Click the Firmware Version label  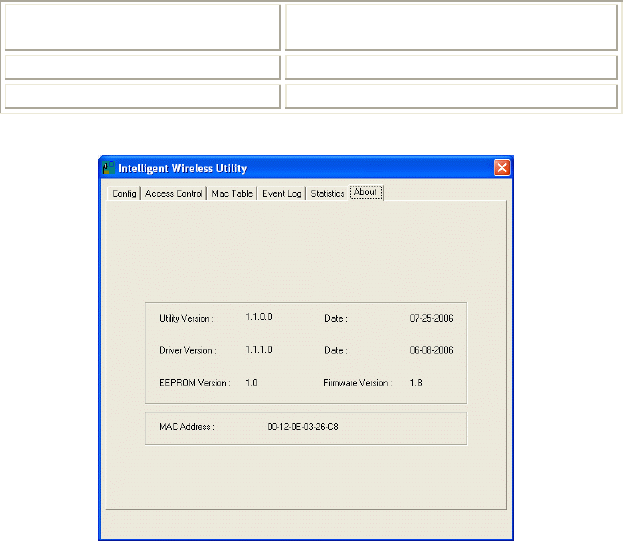(x=358, y=382)
